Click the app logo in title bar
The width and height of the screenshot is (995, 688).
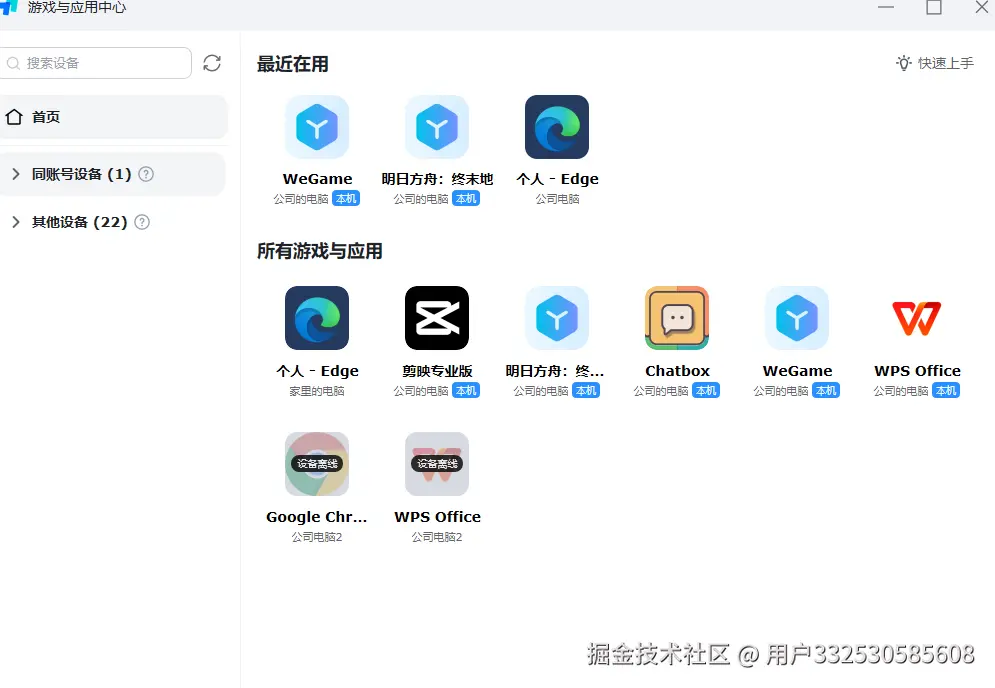coord(9,7)
